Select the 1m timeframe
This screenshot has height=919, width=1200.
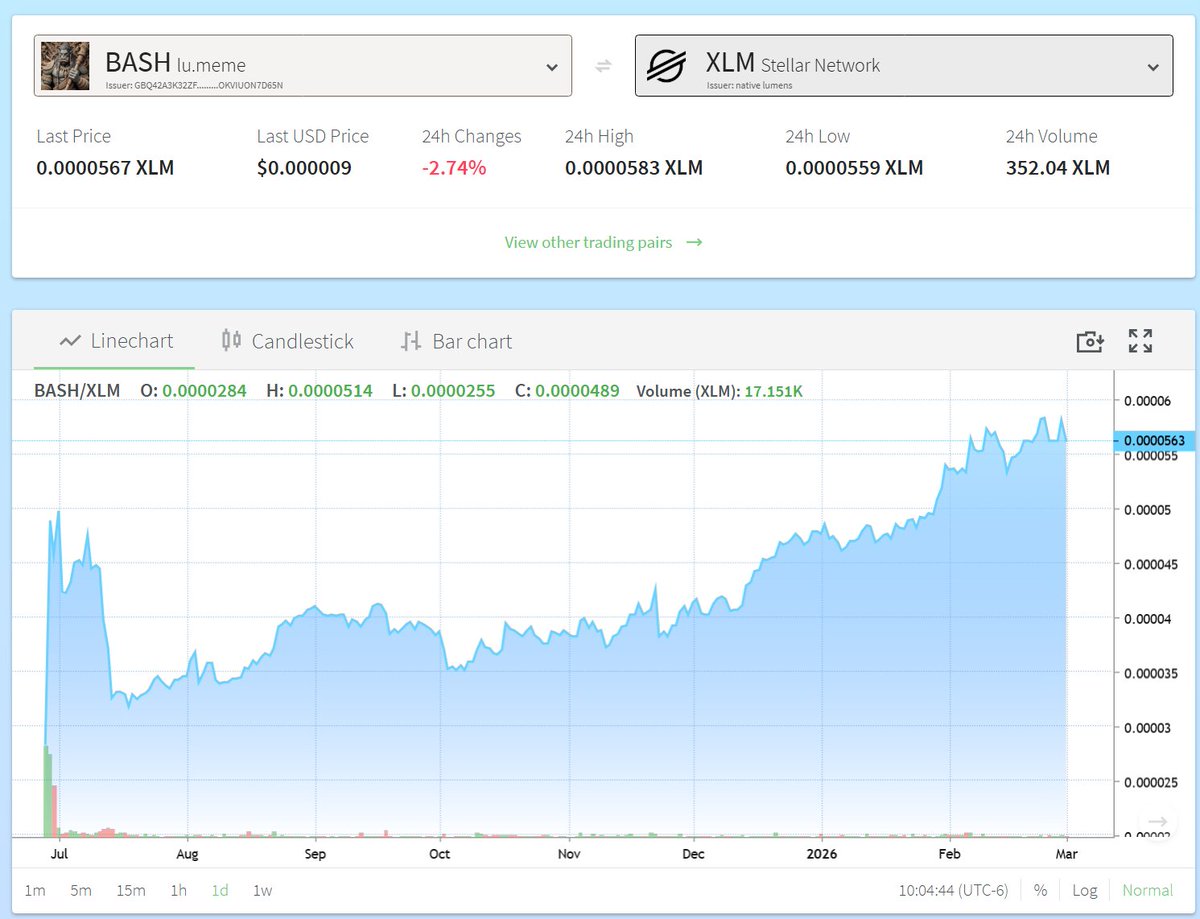tap(35, 890)
